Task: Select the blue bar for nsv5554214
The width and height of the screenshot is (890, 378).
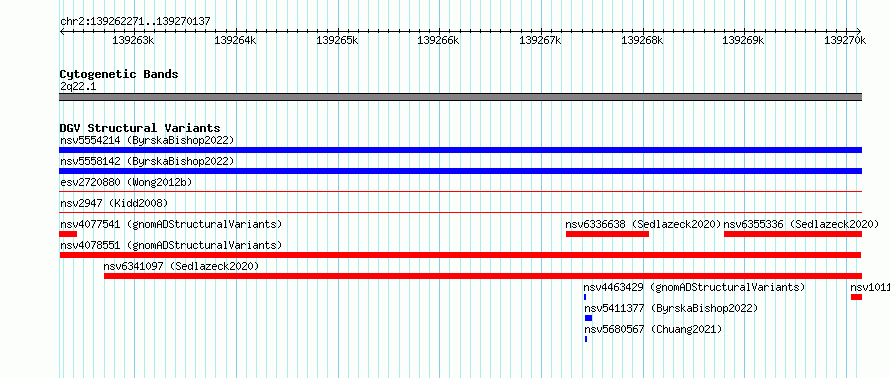Action: (460, 150)
